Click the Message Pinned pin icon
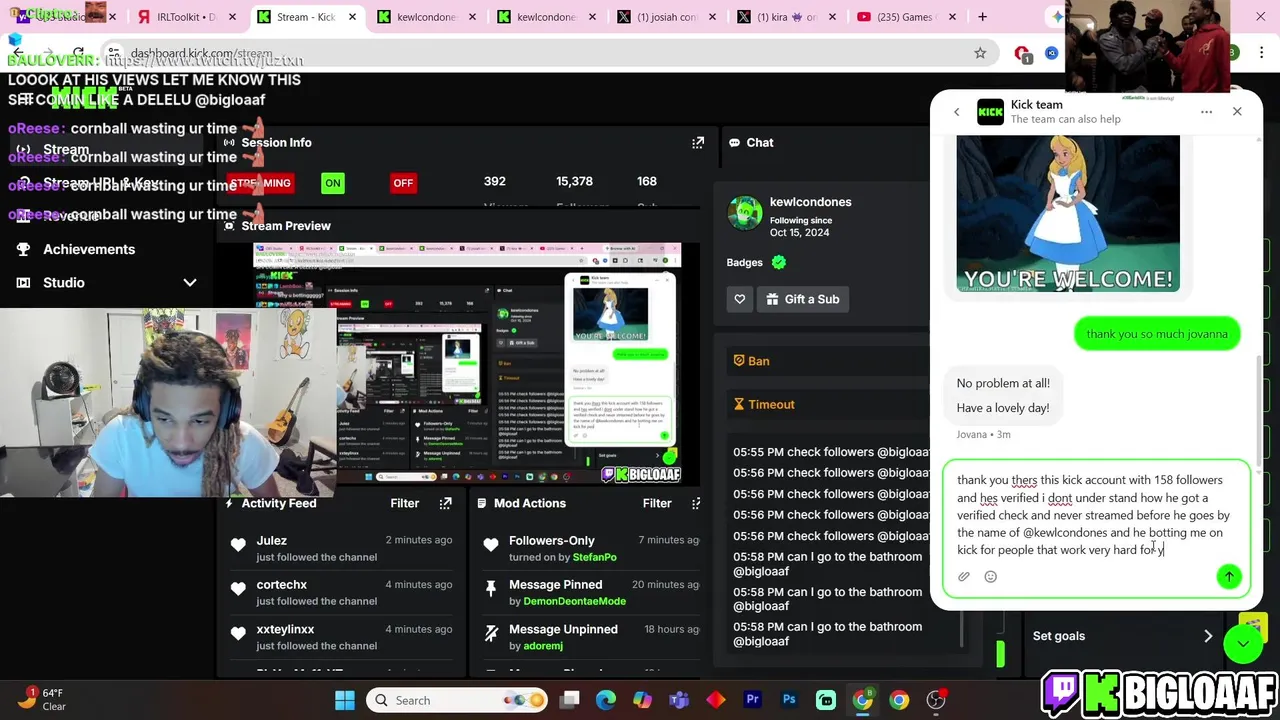 (491, 589)
